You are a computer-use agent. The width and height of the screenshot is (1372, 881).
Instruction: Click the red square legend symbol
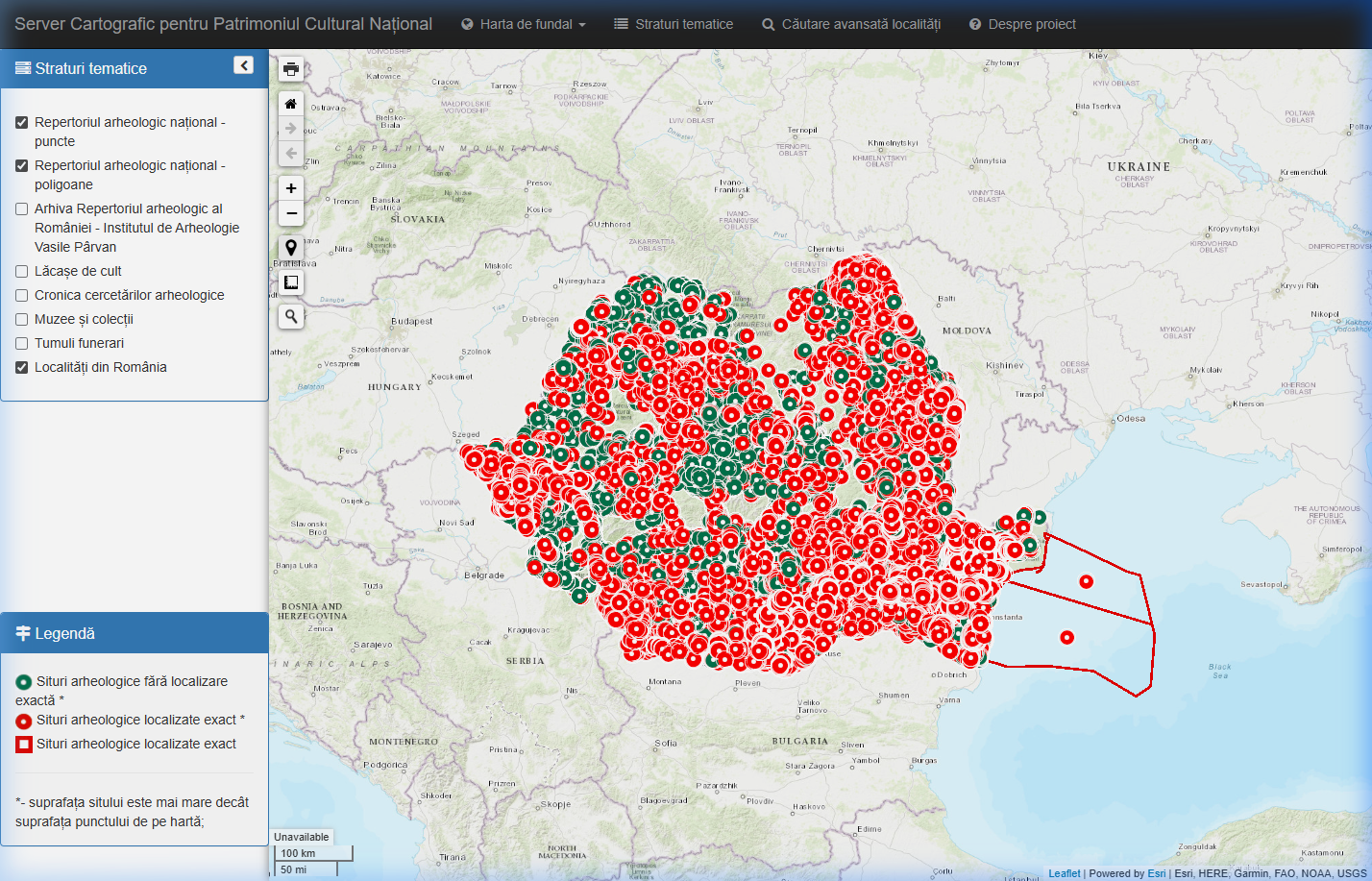point(23,744)
